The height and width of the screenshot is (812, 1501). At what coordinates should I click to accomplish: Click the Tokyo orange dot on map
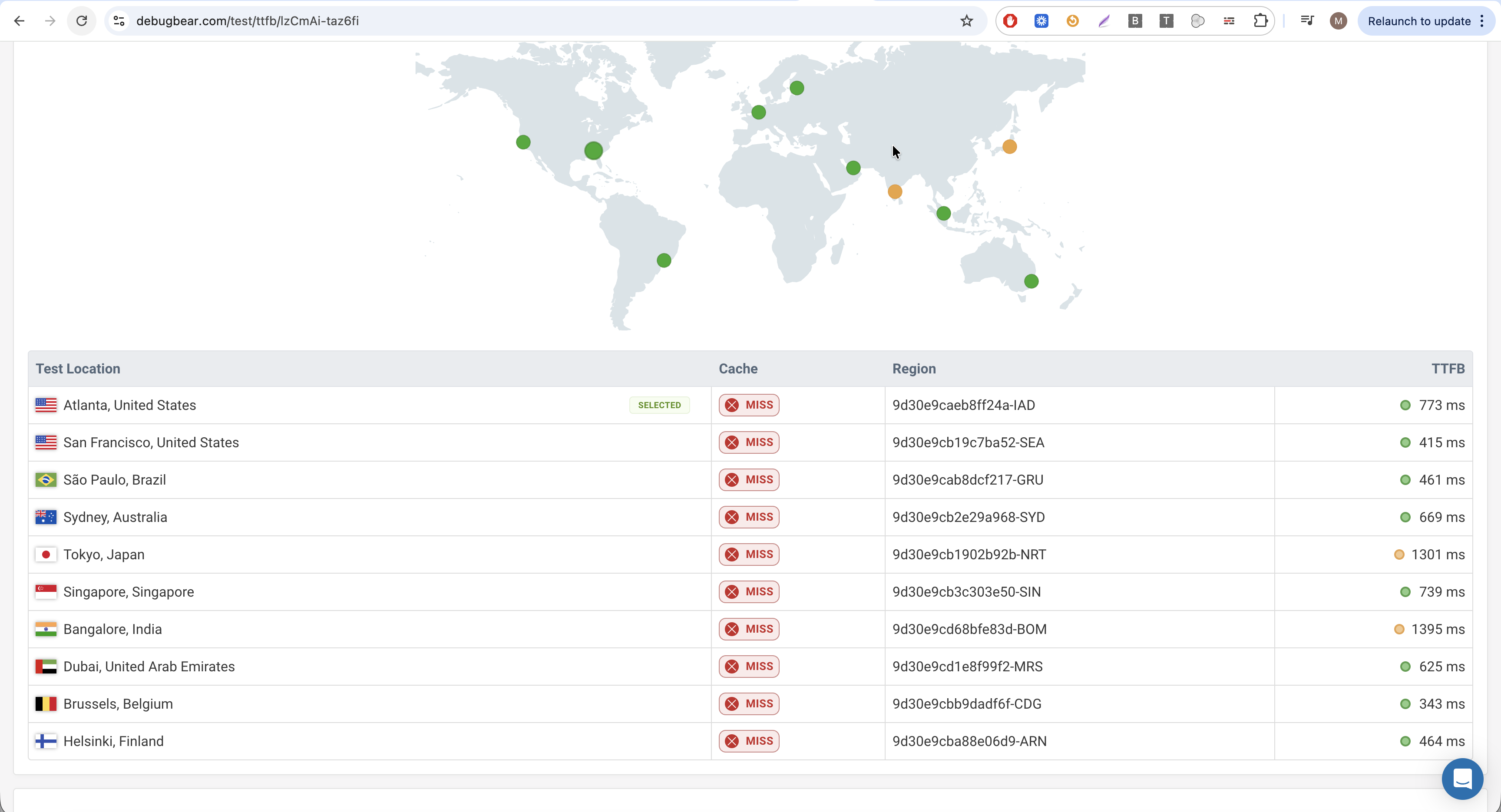click(x=1010, y=147)
